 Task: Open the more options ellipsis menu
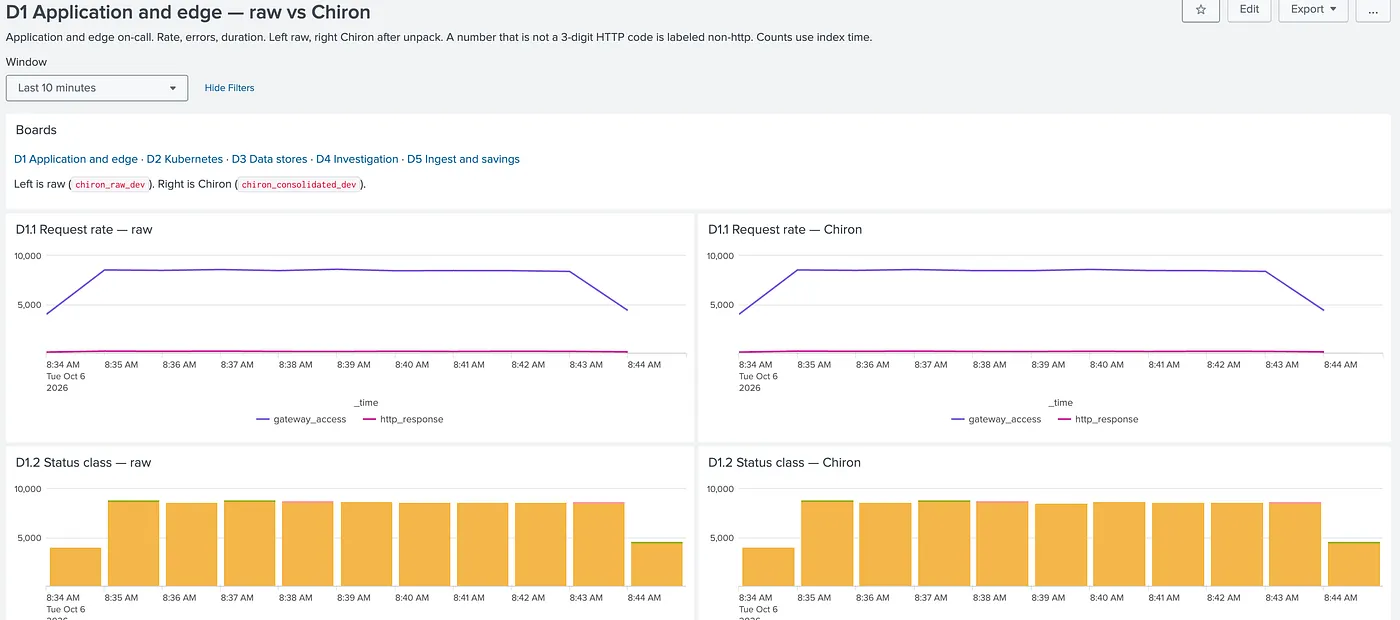tap(1372, 9)
